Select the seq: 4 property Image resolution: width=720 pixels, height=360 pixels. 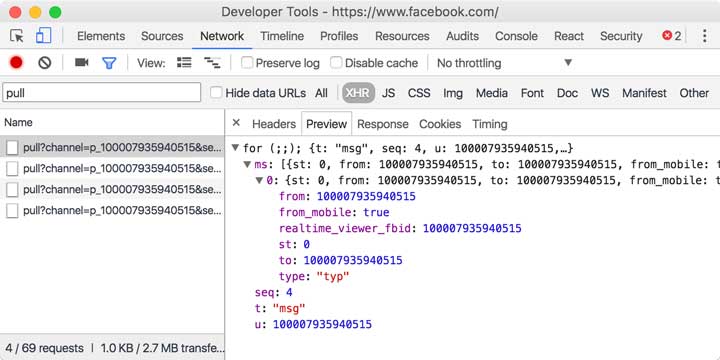click(273, 292)
